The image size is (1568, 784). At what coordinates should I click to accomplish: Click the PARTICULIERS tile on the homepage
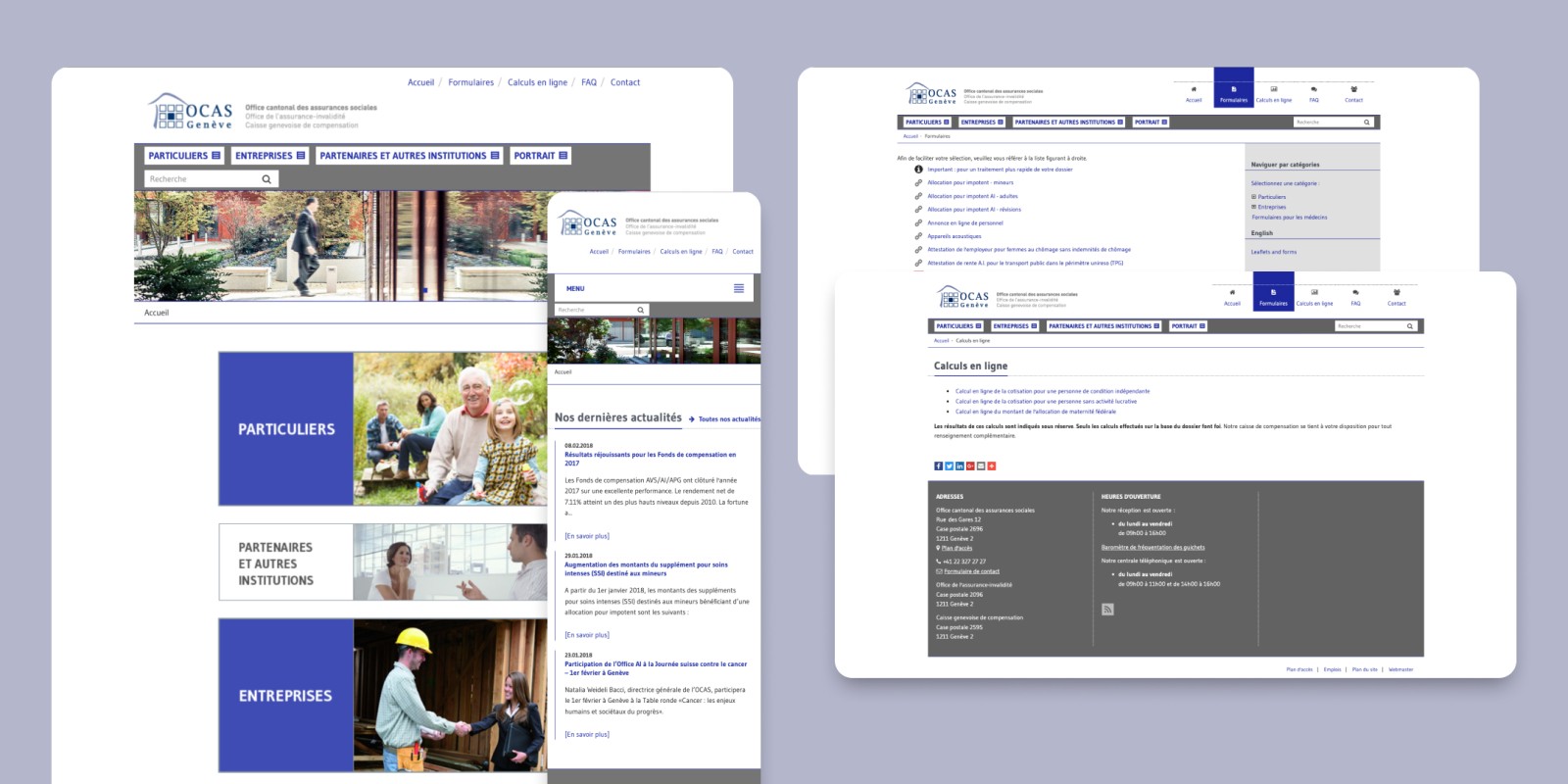pyautogui.click(x=383, y=429)
